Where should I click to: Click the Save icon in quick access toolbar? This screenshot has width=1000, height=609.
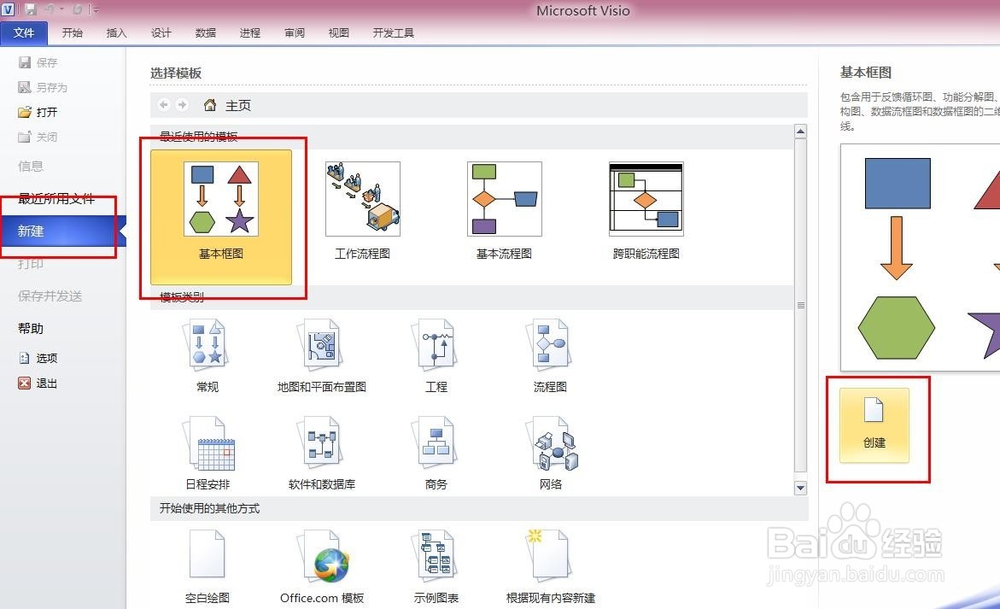(x=30, y=10)
